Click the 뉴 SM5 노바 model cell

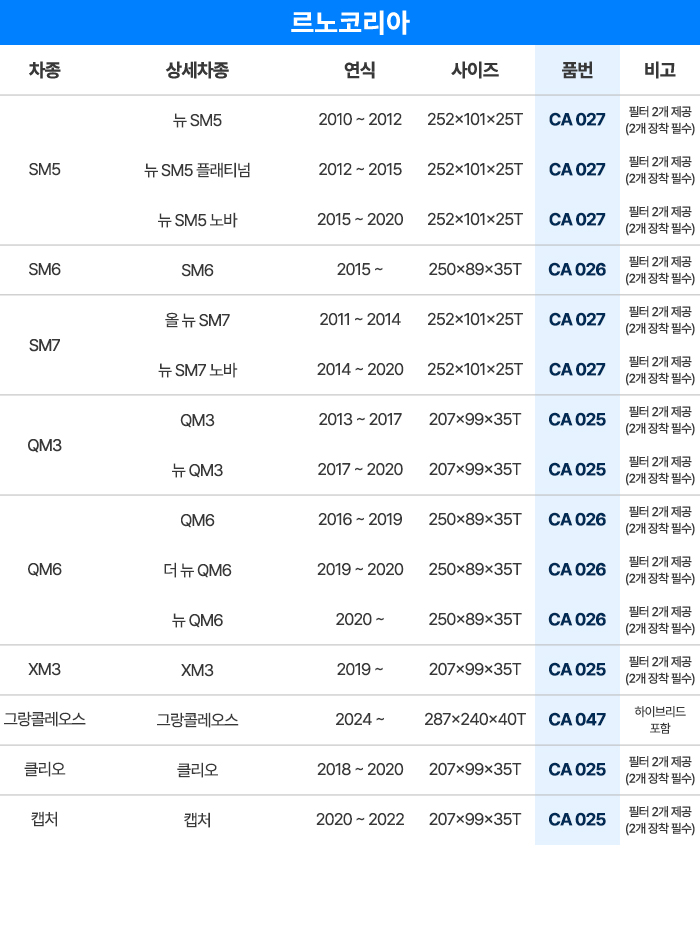click(x=197, y=220)
